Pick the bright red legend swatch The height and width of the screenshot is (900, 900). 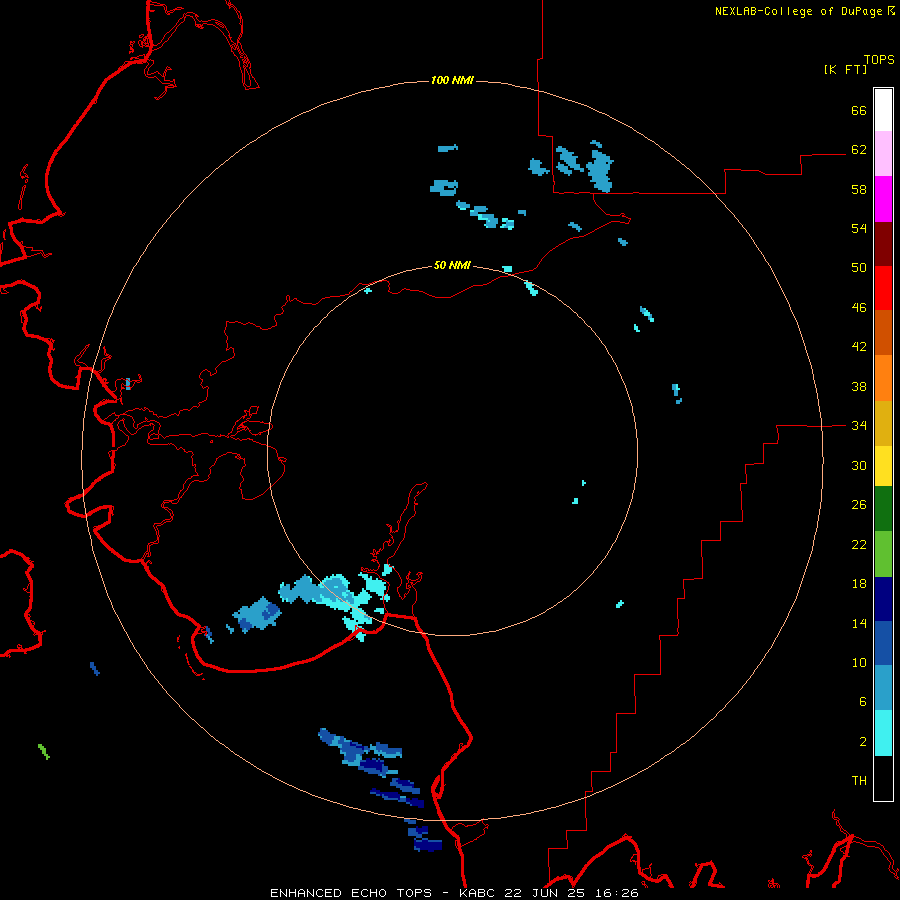point(883,288)
